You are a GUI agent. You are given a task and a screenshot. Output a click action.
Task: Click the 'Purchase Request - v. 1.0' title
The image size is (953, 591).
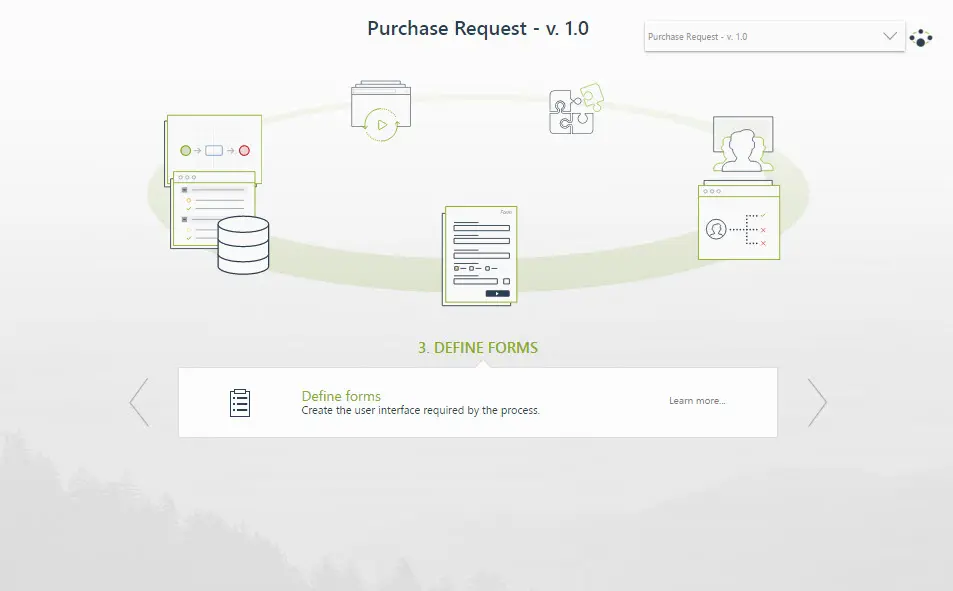click(478, 29)
